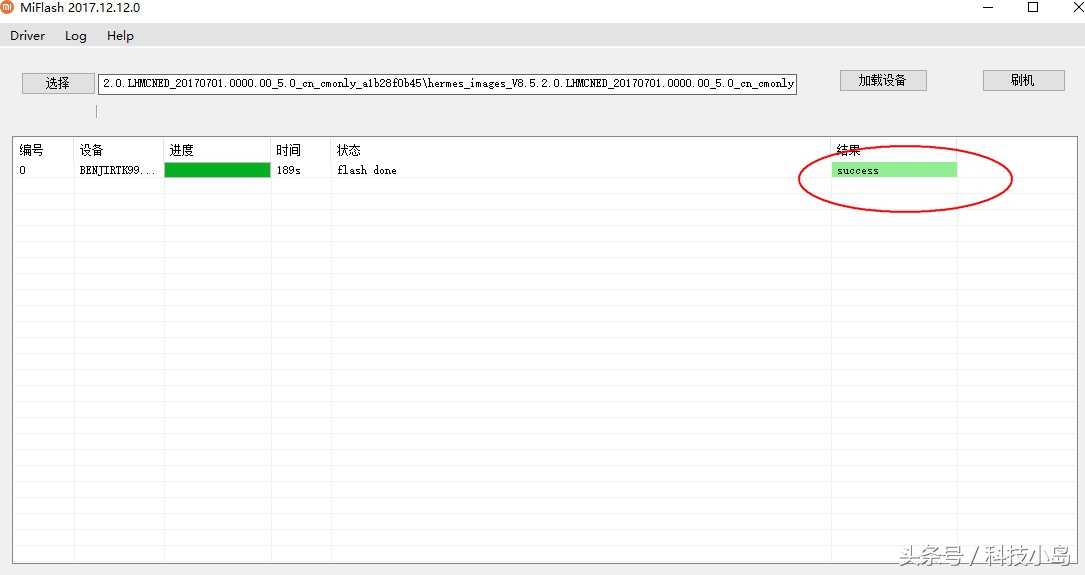Maximize the MiFlash window
Image resolution: width=1085 pixels, height=575 pixels.
tap(1033, 8)
